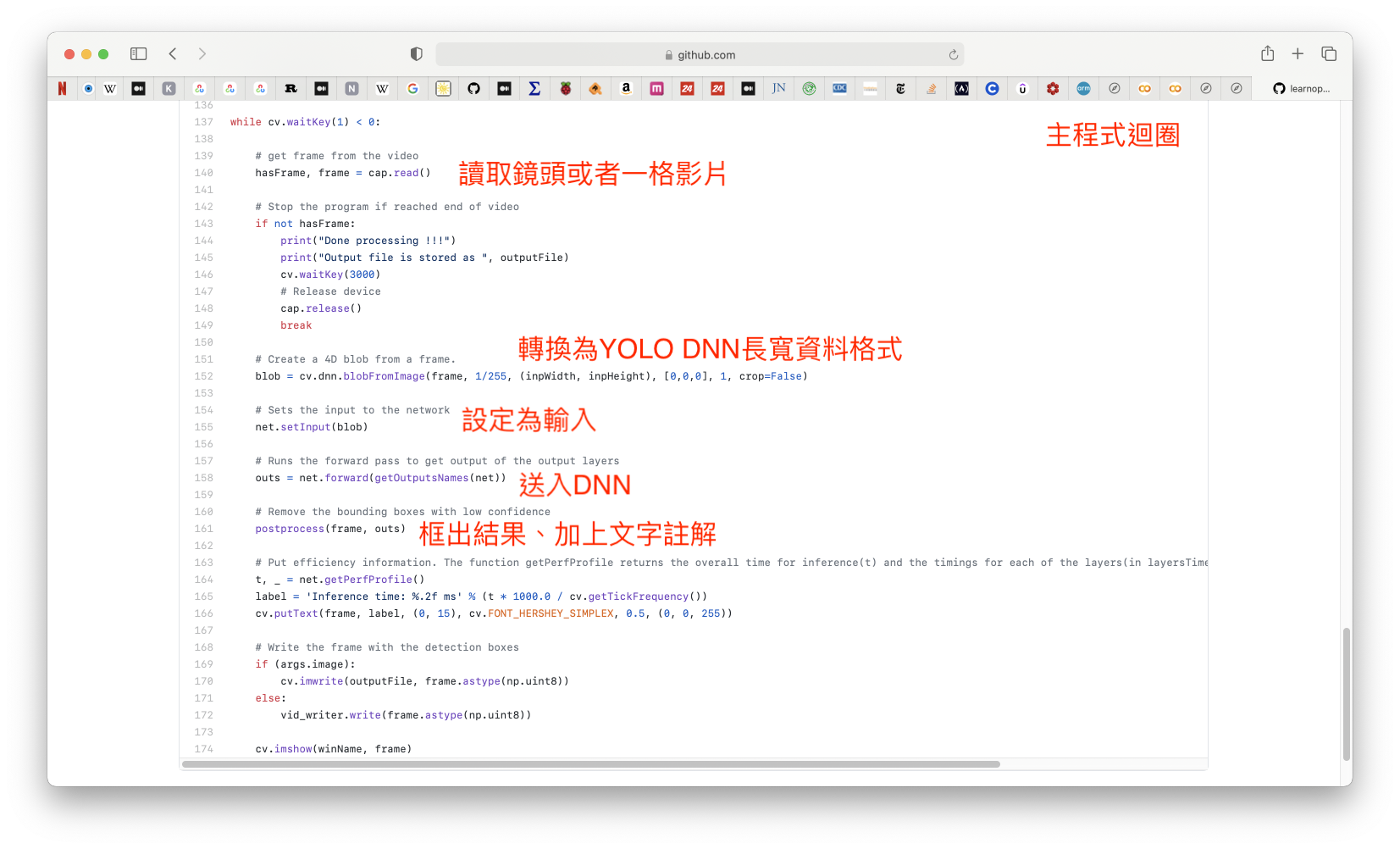Image resolution: width=1400 pixels, height=849 pixels.
Task: Close the Safari window with red button
Action: pos(69,54)
